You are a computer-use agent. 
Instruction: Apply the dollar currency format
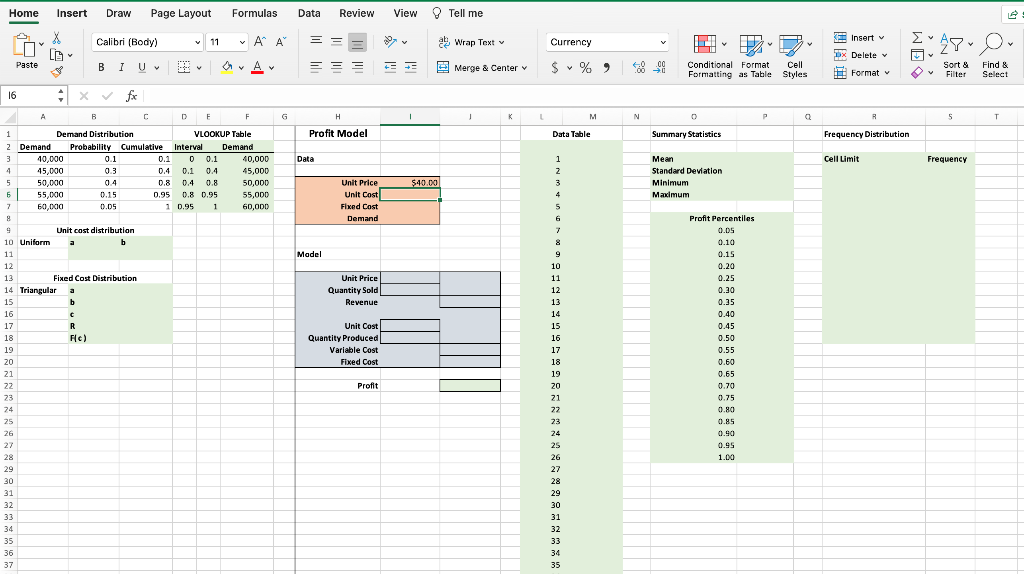pyautogui.click(x=555, y=67)
